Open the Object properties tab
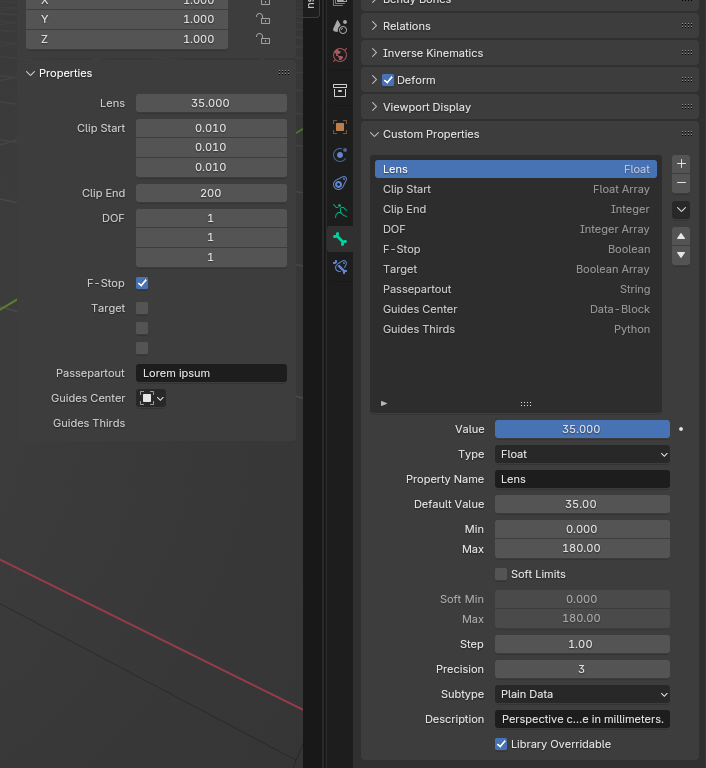The image size is (706, 768). [x=340, y=127]
